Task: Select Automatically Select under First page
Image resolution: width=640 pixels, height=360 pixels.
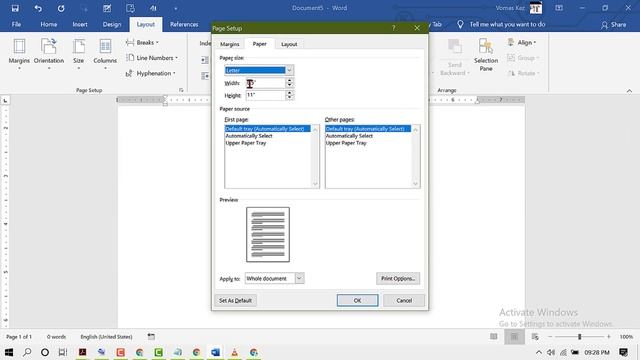Action: (249, 136)
